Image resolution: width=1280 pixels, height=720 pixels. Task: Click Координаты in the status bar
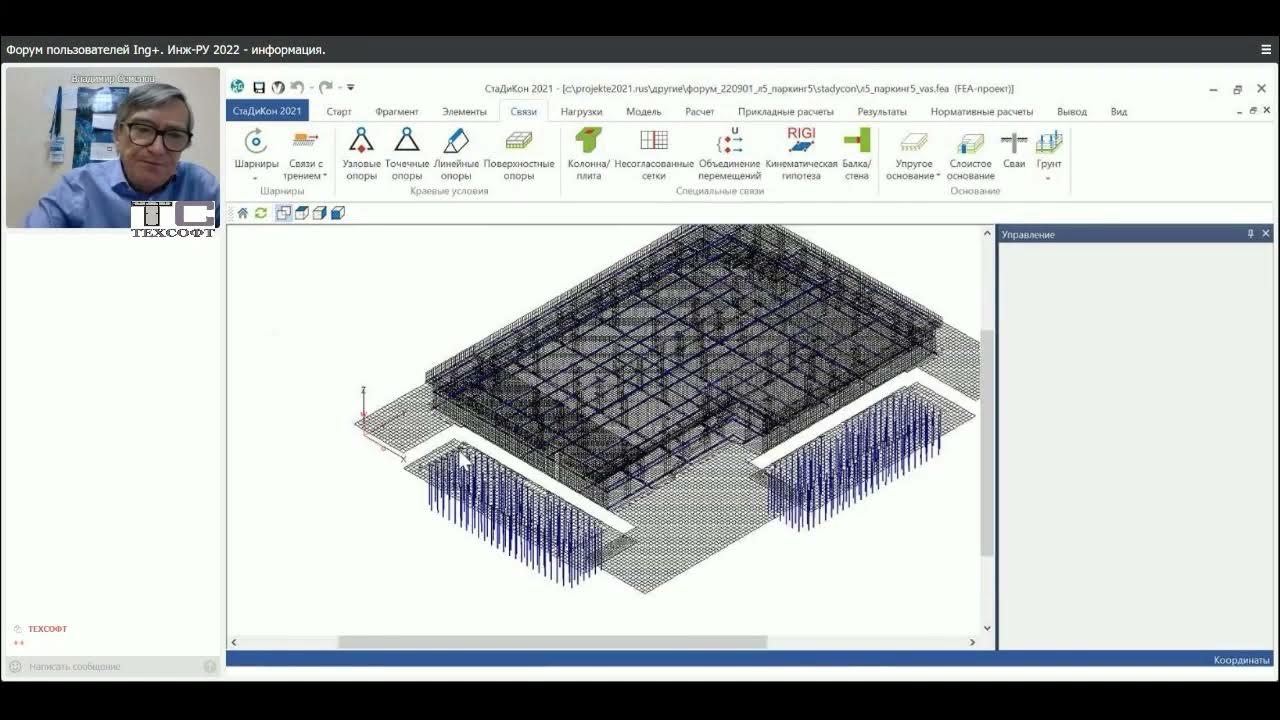(1242, 660)
